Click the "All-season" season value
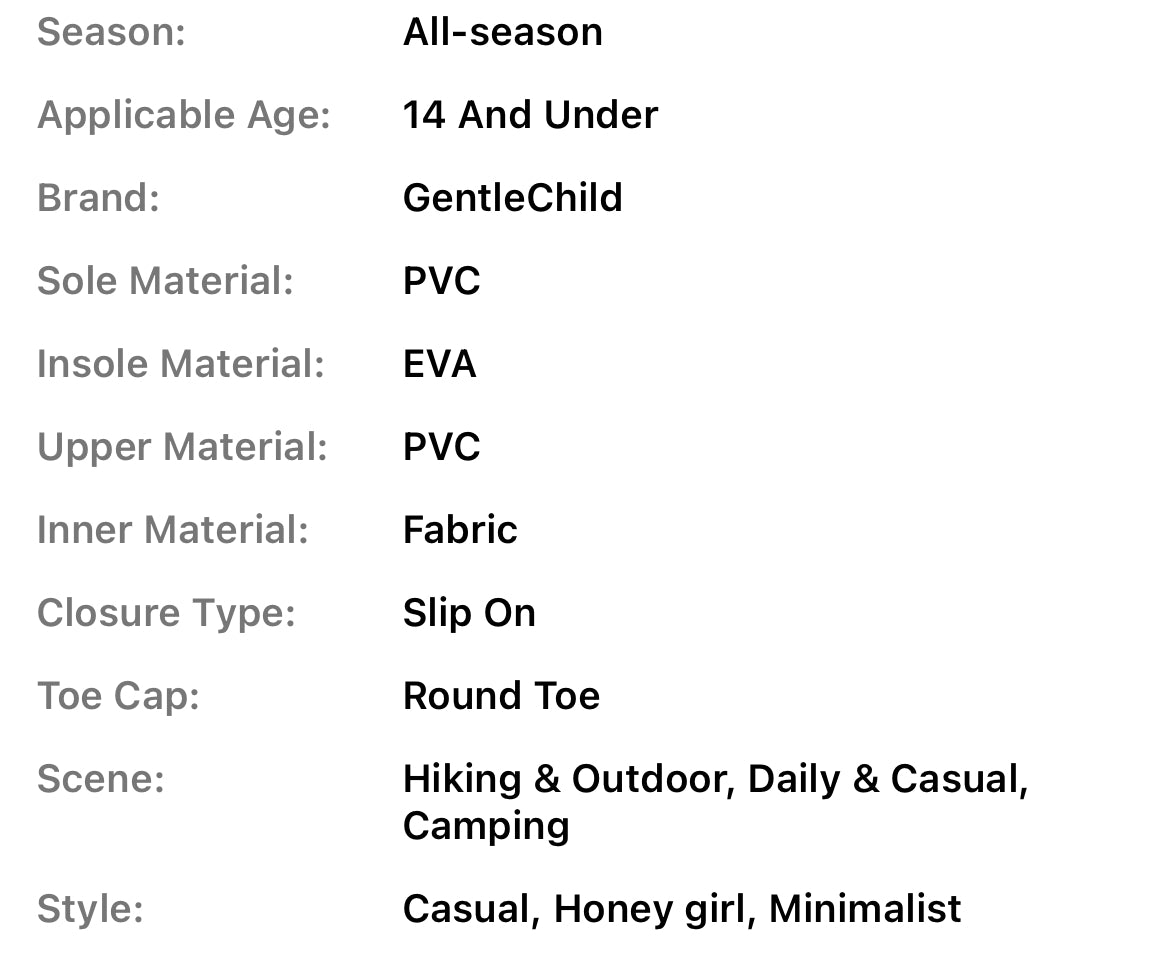1170x961 pixels. click(502, 32)
